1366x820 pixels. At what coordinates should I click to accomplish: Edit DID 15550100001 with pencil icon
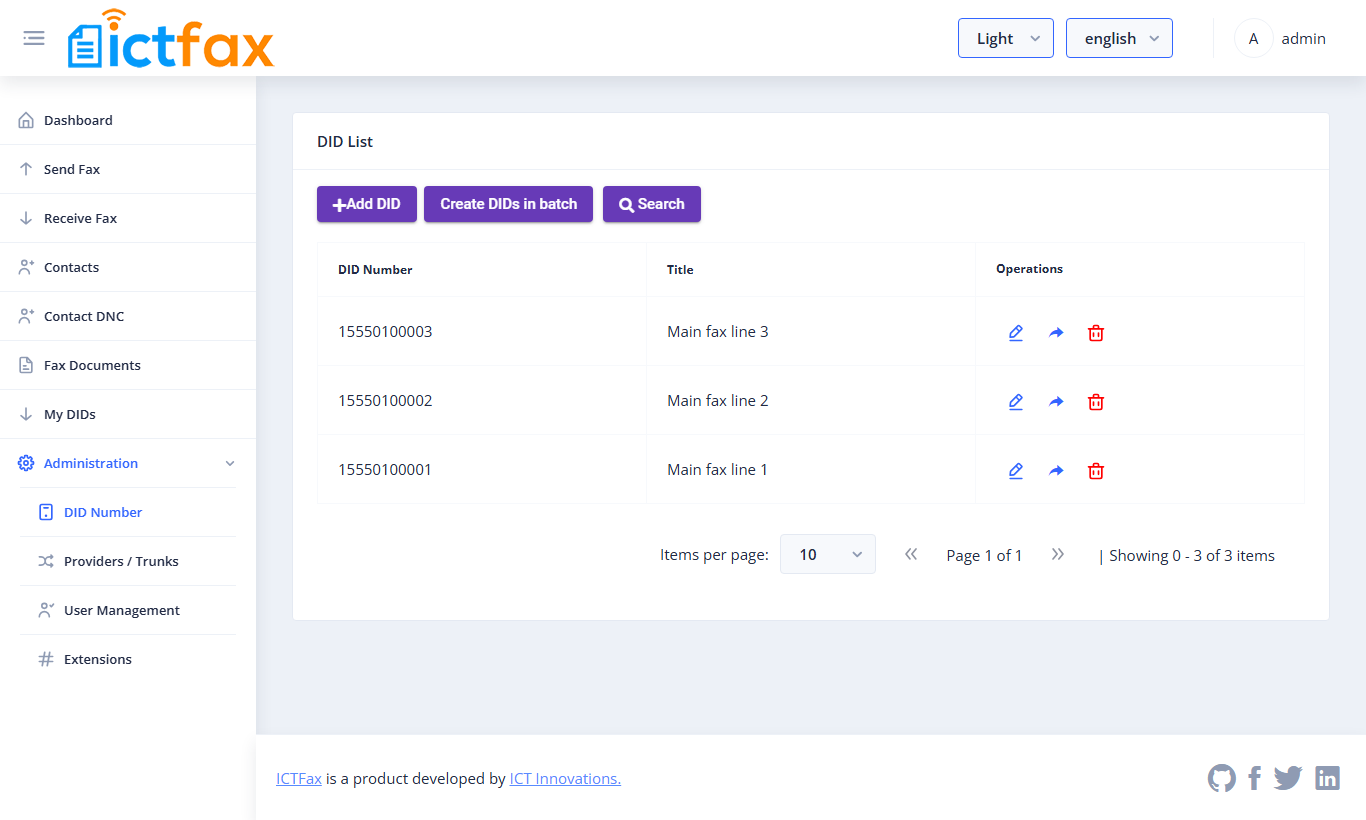1016,471
